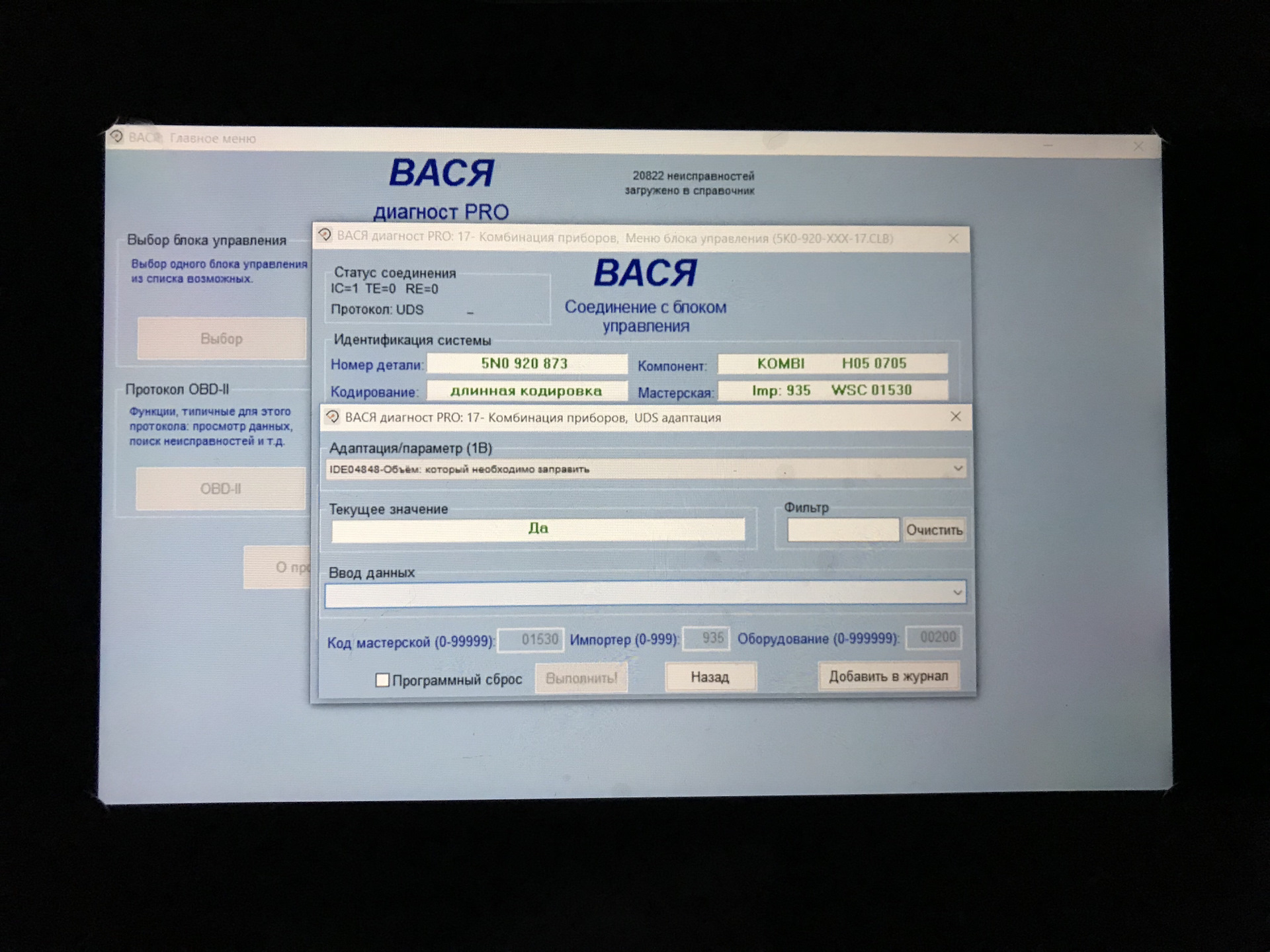The height and width of the screenshot is (952, 1270).
Task: Close the main menu window
Action: point(1138,146)
